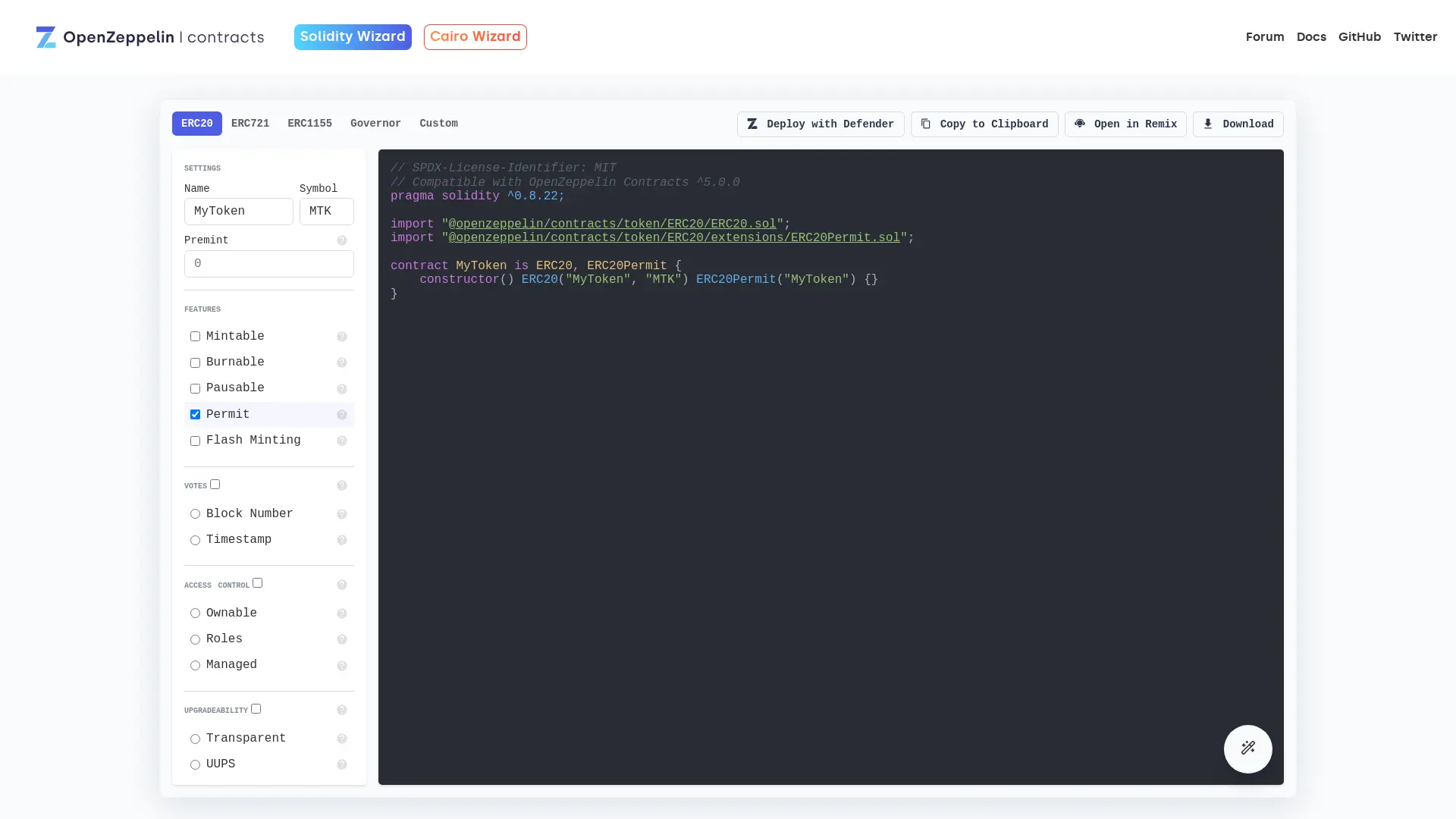Click the help icon next to Flash Minting
This screenshot has width=1456, height=819.
tap(342, 441)
